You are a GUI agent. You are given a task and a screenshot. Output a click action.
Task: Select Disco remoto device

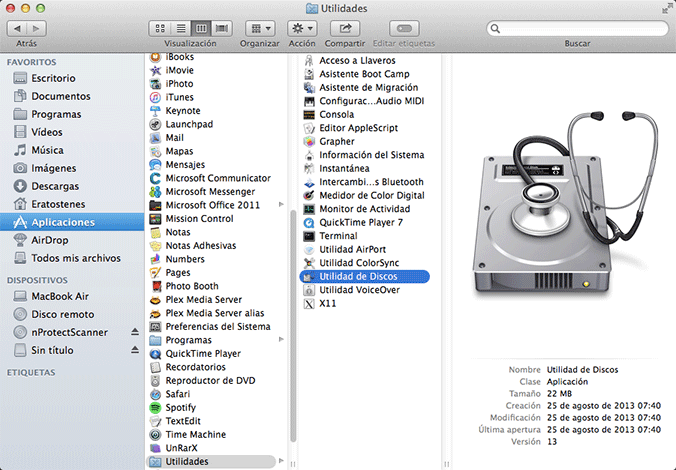pos(72,314)
